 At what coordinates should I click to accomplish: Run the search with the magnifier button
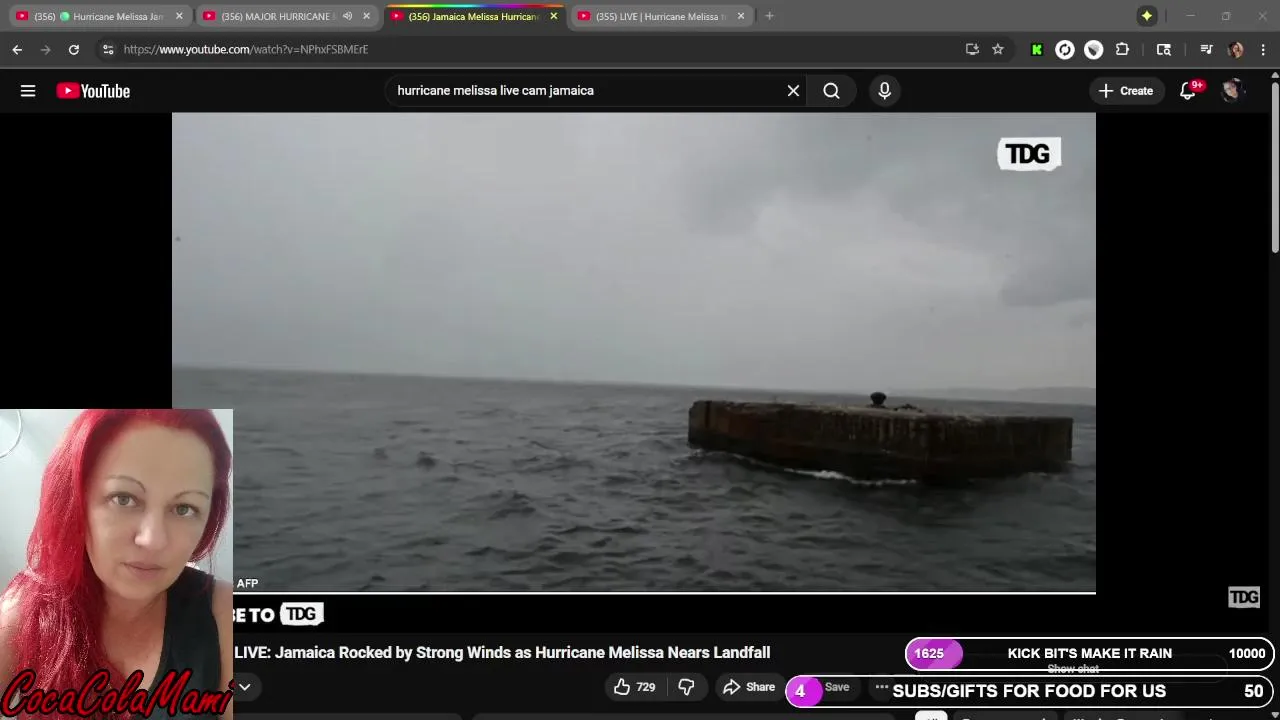(x=831, y=91)
